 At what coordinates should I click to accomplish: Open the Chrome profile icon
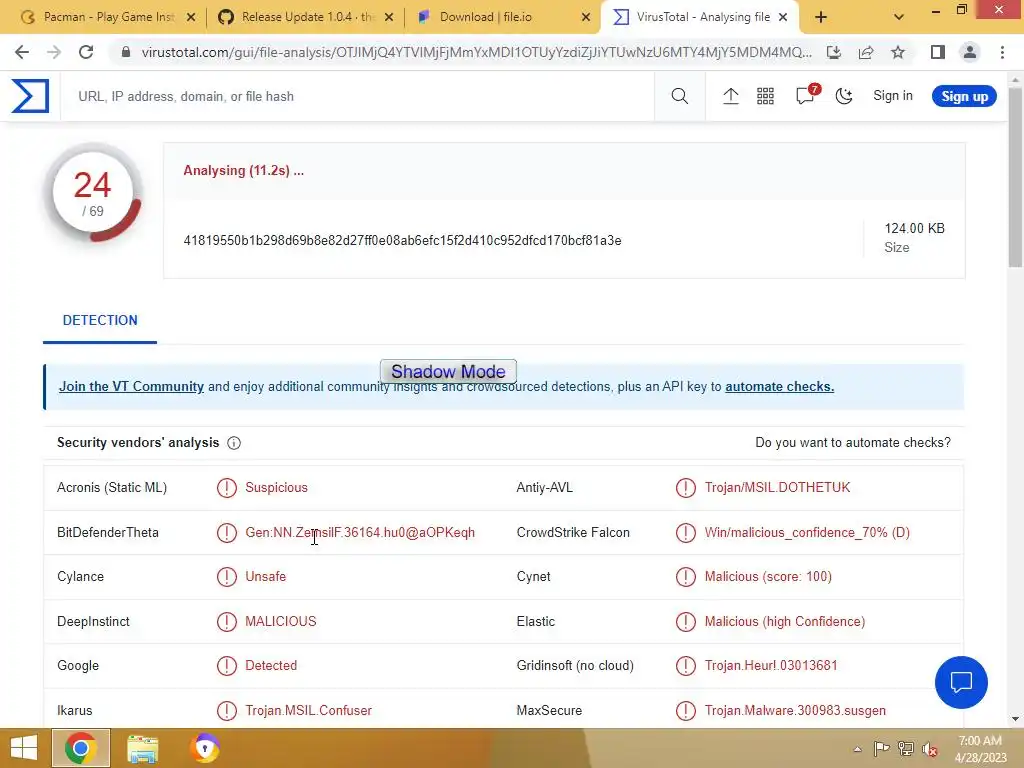coord(970,52)
